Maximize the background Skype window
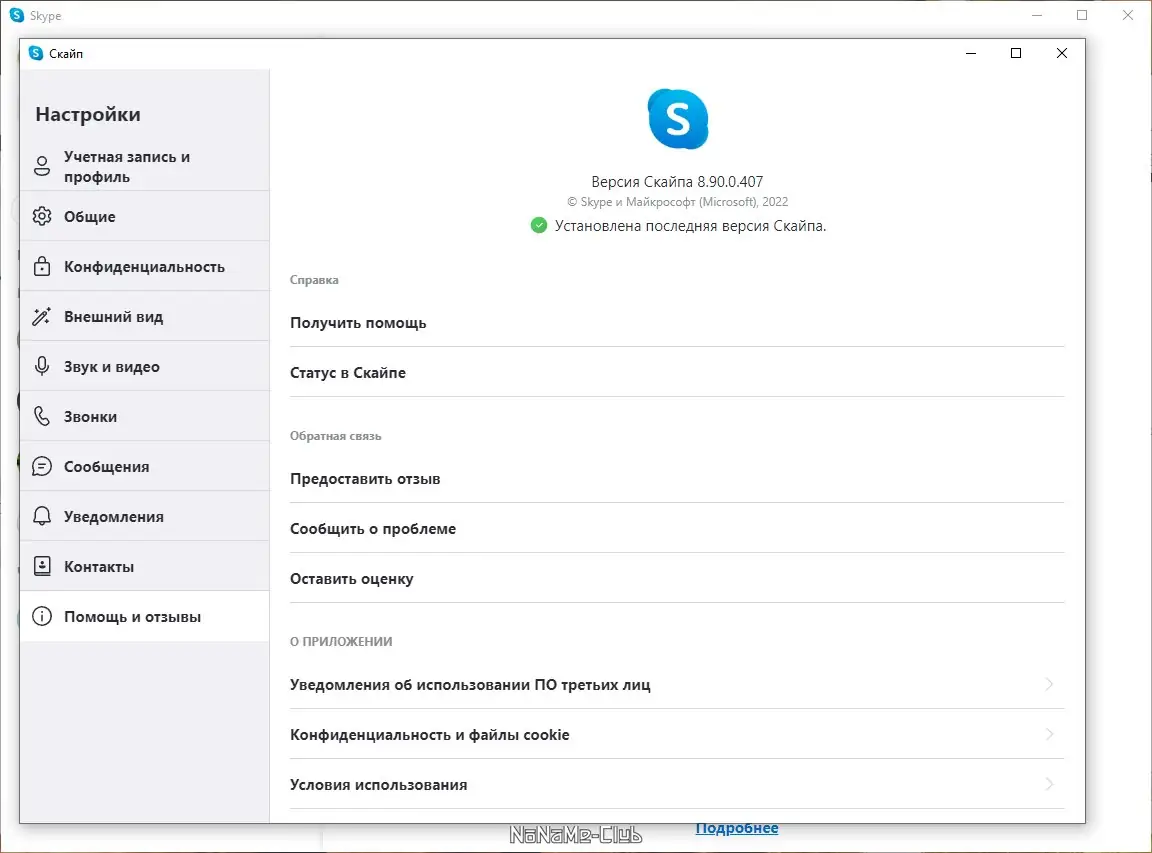1152x853 pixels. 1082,15
